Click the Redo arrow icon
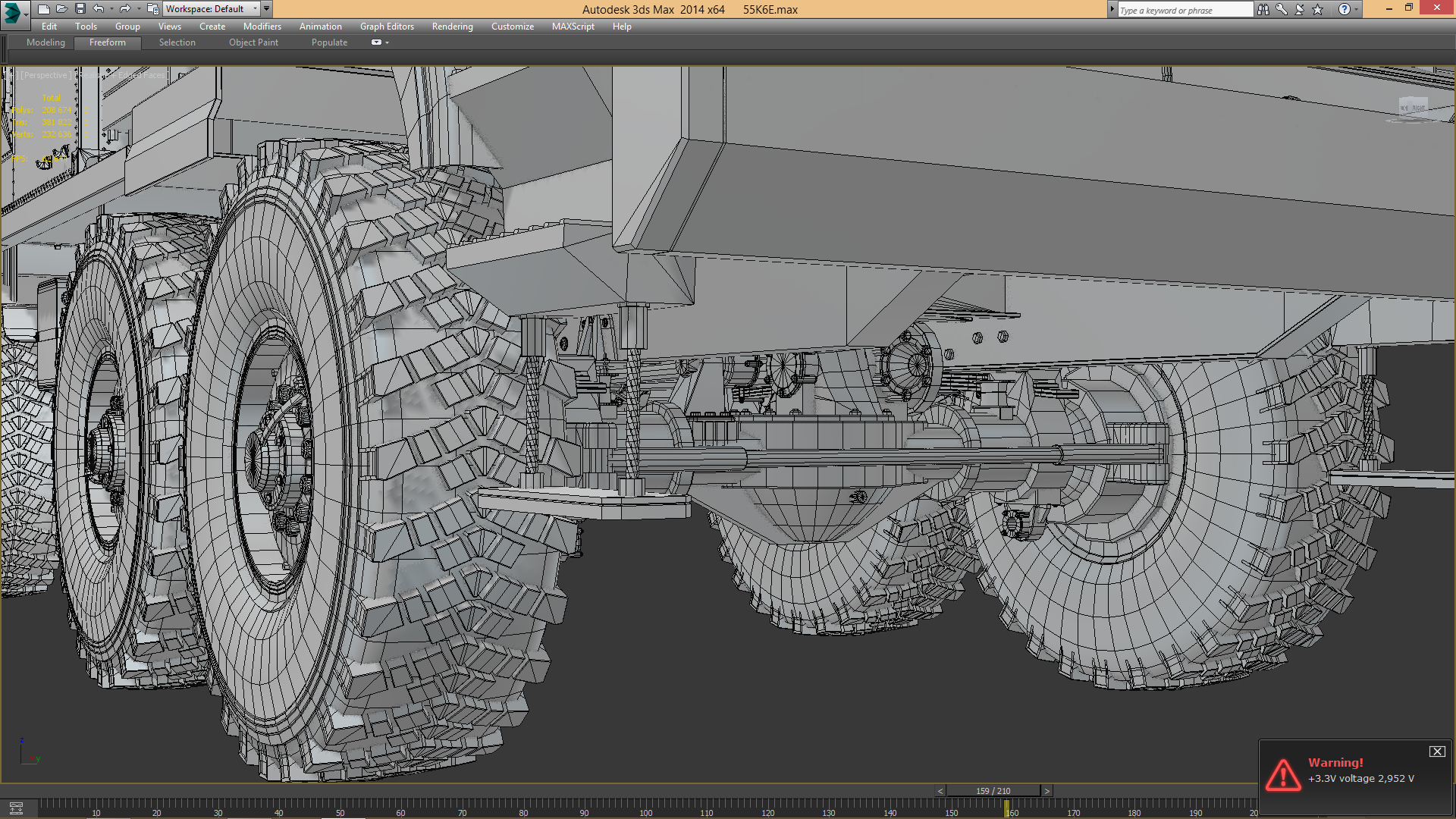This screenshot has width=1456, height=819. coord(125,9)
